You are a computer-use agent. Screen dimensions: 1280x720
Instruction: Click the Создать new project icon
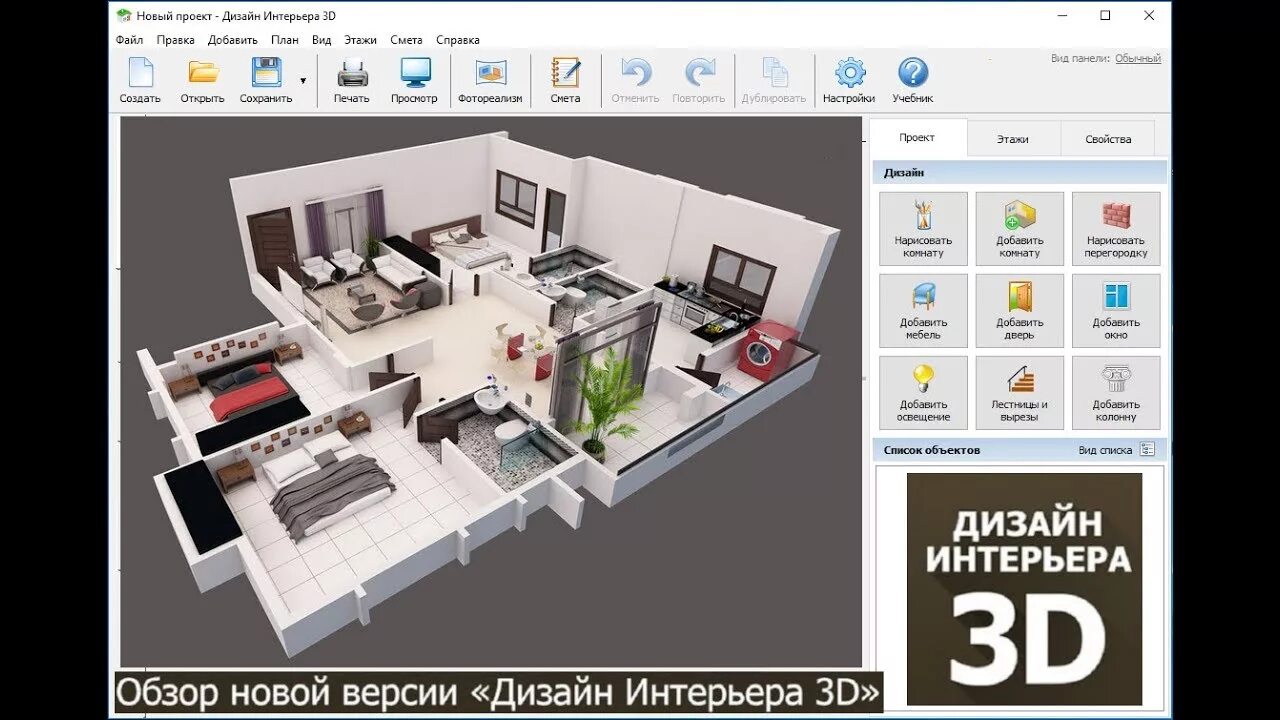coord(140,80)
